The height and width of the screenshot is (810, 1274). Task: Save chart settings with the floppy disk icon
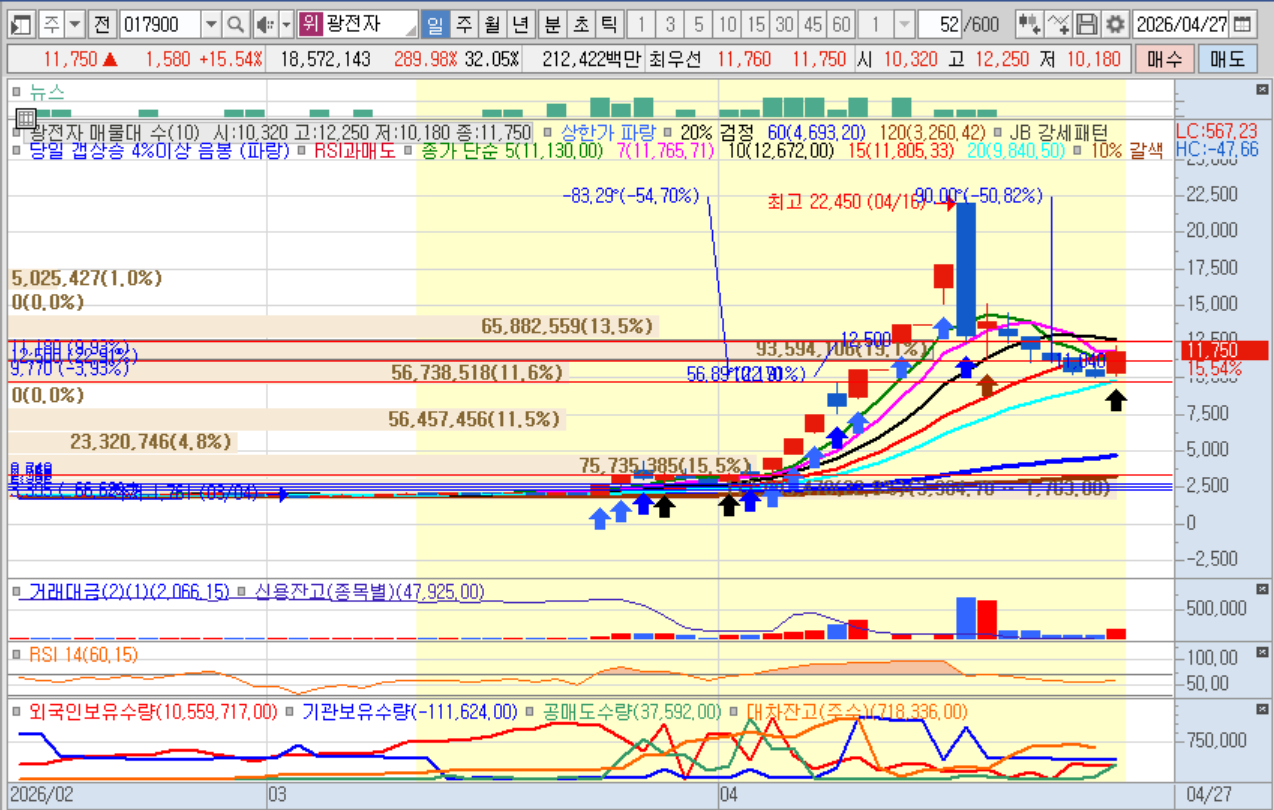pos(1088,24)
